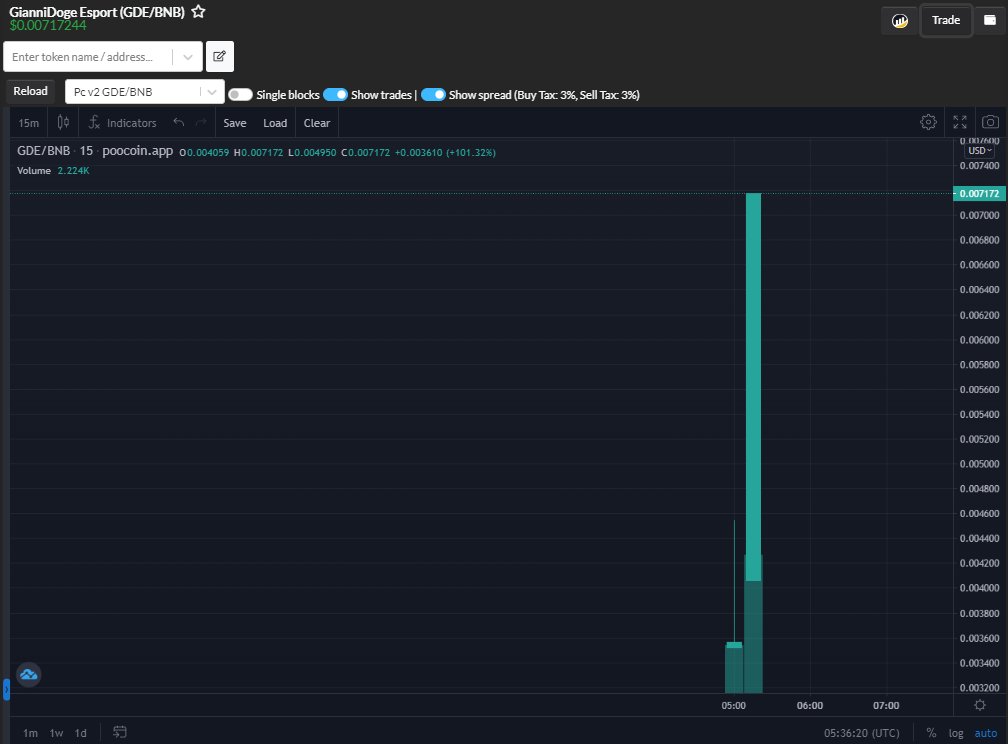
Task: Select the 1d date range
Action: point(80,732)
